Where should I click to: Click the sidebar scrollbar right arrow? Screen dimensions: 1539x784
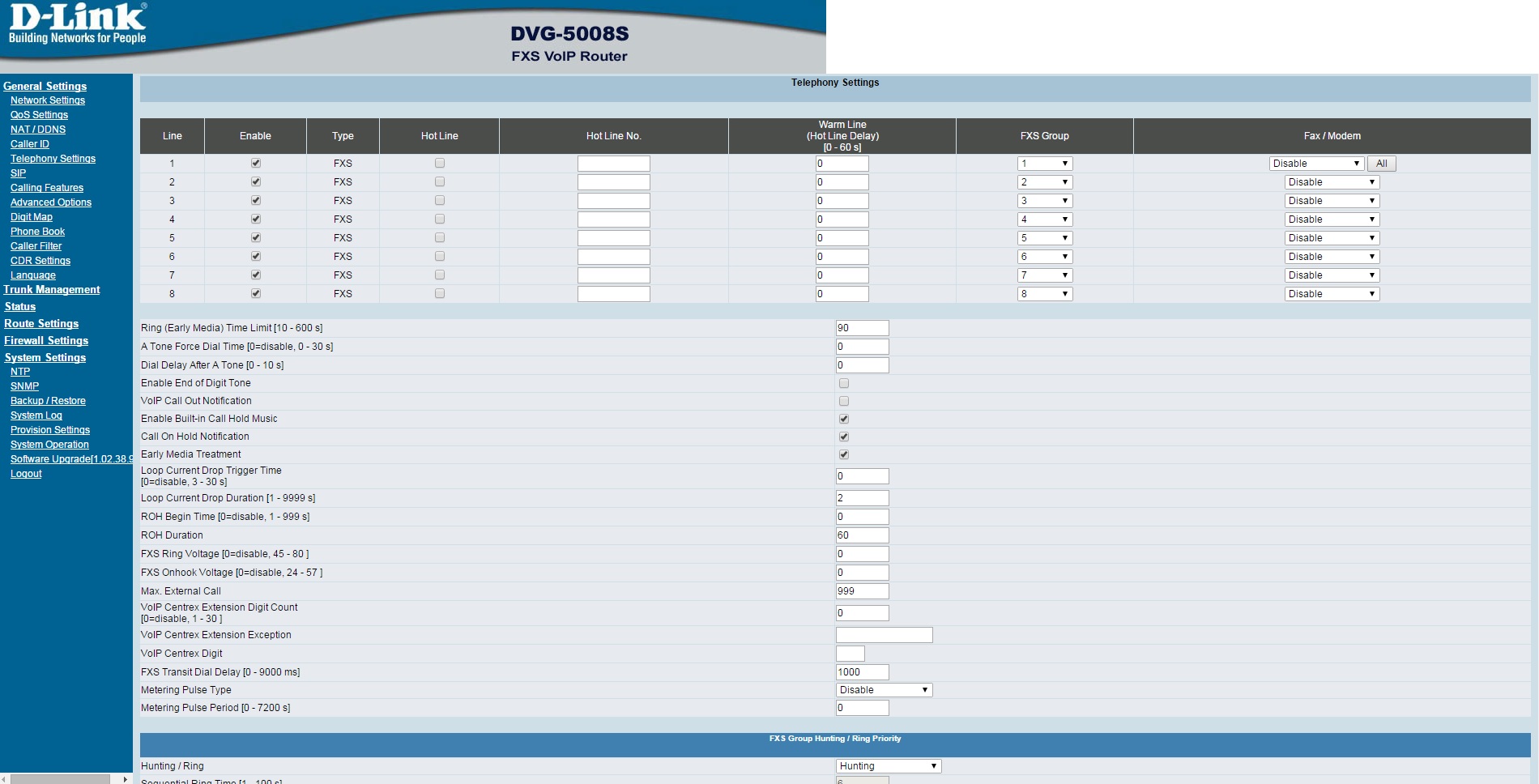(125, 779)
